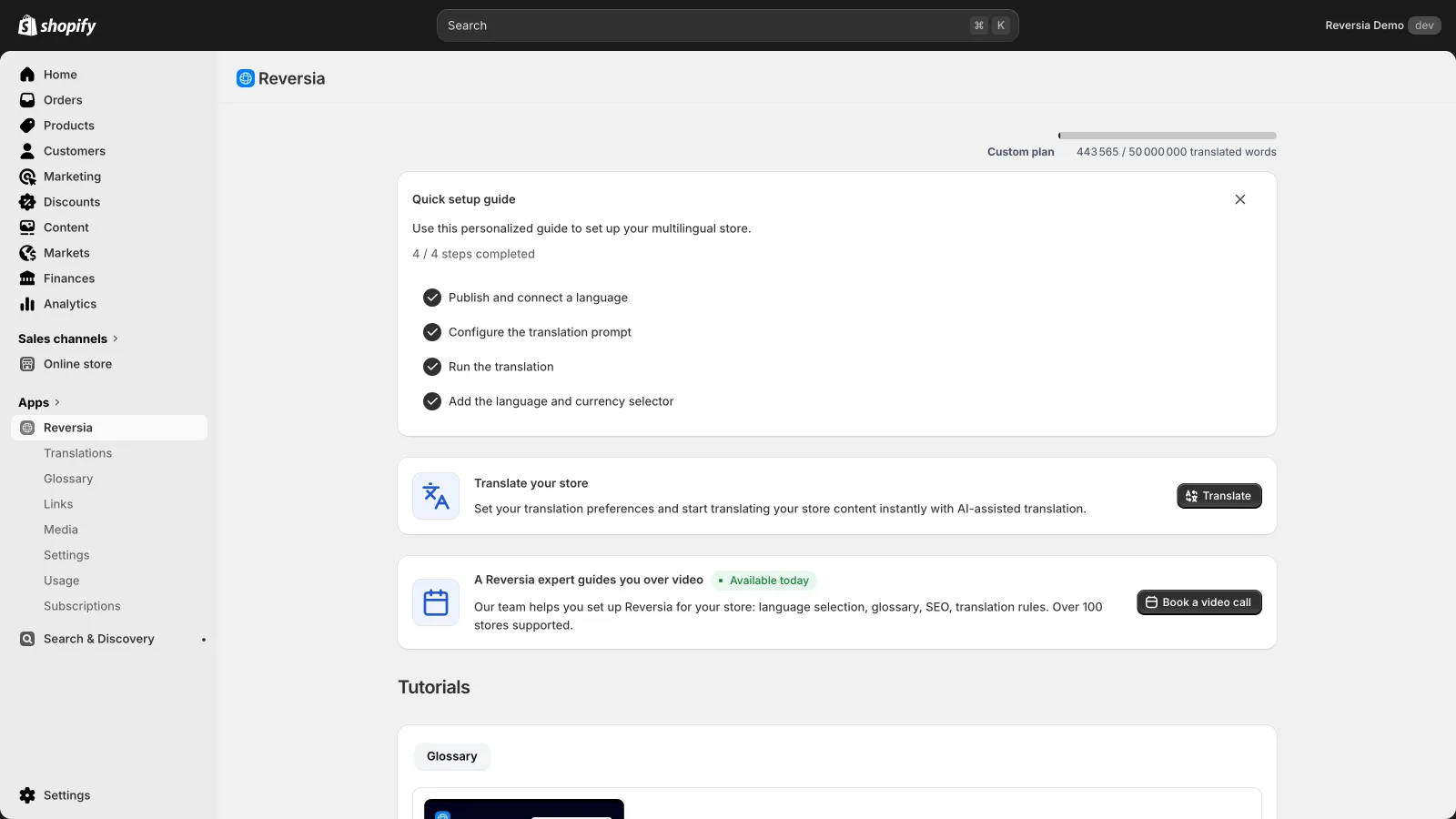This screenshot has height=819, width=1456.
Task: Click the Glossary tutorial video thumbnail
Action: pos(524,809)
